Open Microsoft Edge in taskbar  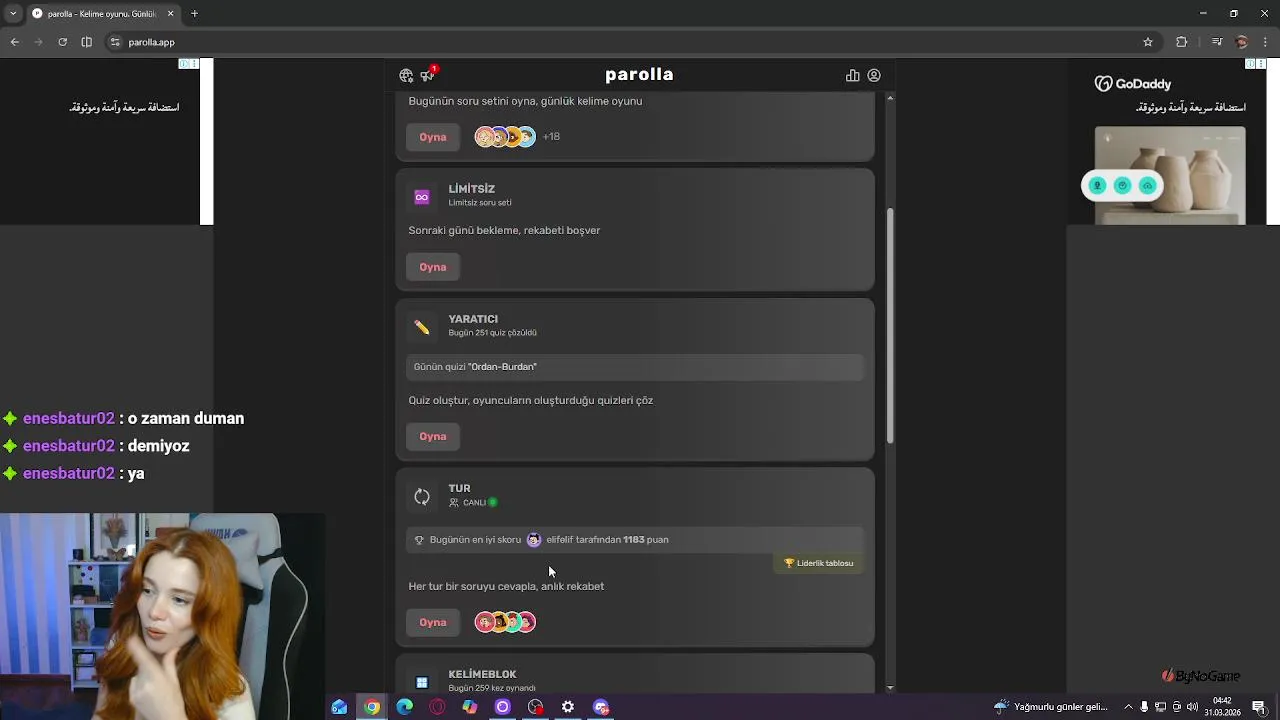pos(404,707)
